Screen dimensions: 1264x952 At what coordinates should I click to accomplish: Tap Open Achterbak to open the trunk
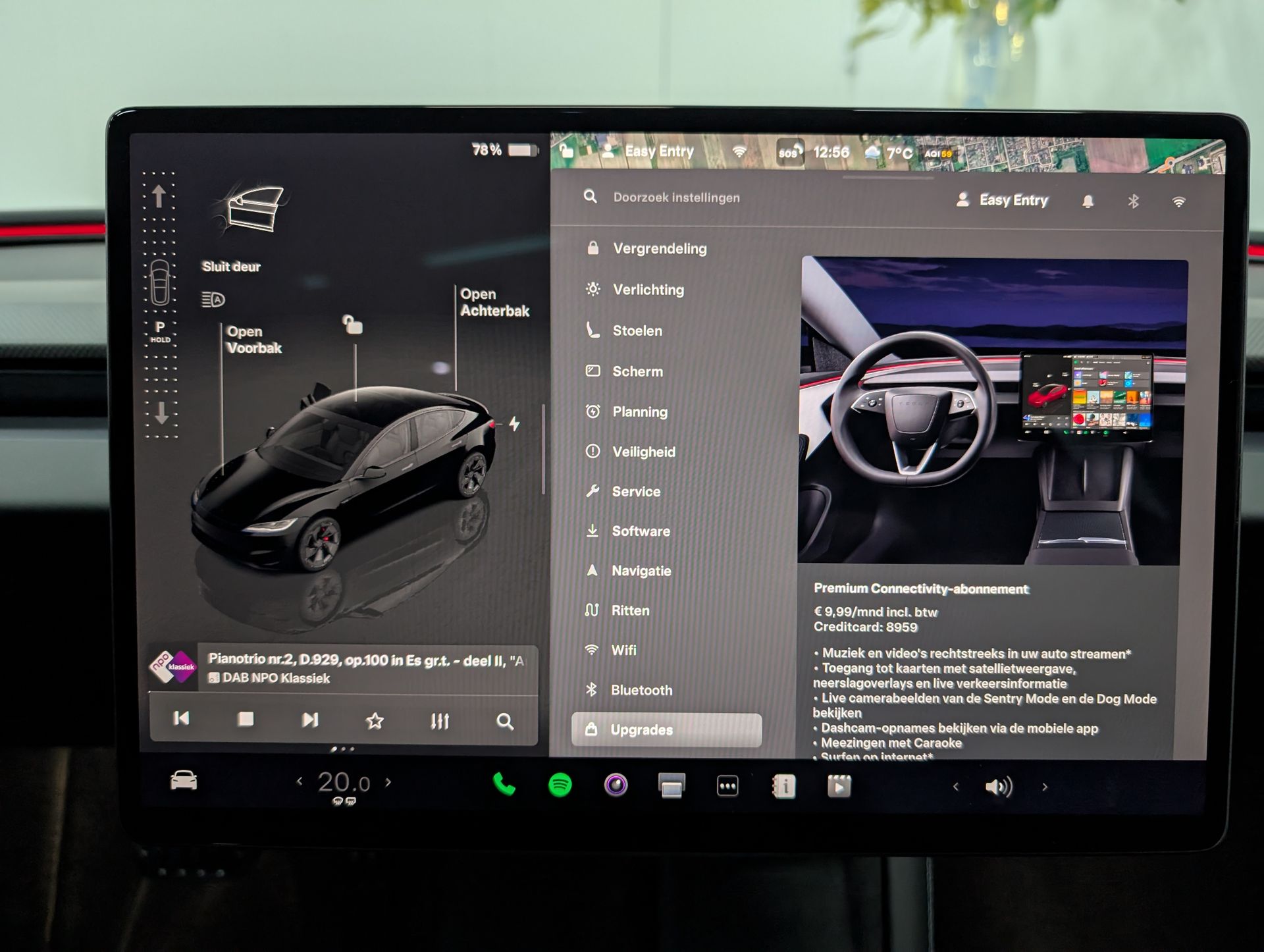coord(494,302)
